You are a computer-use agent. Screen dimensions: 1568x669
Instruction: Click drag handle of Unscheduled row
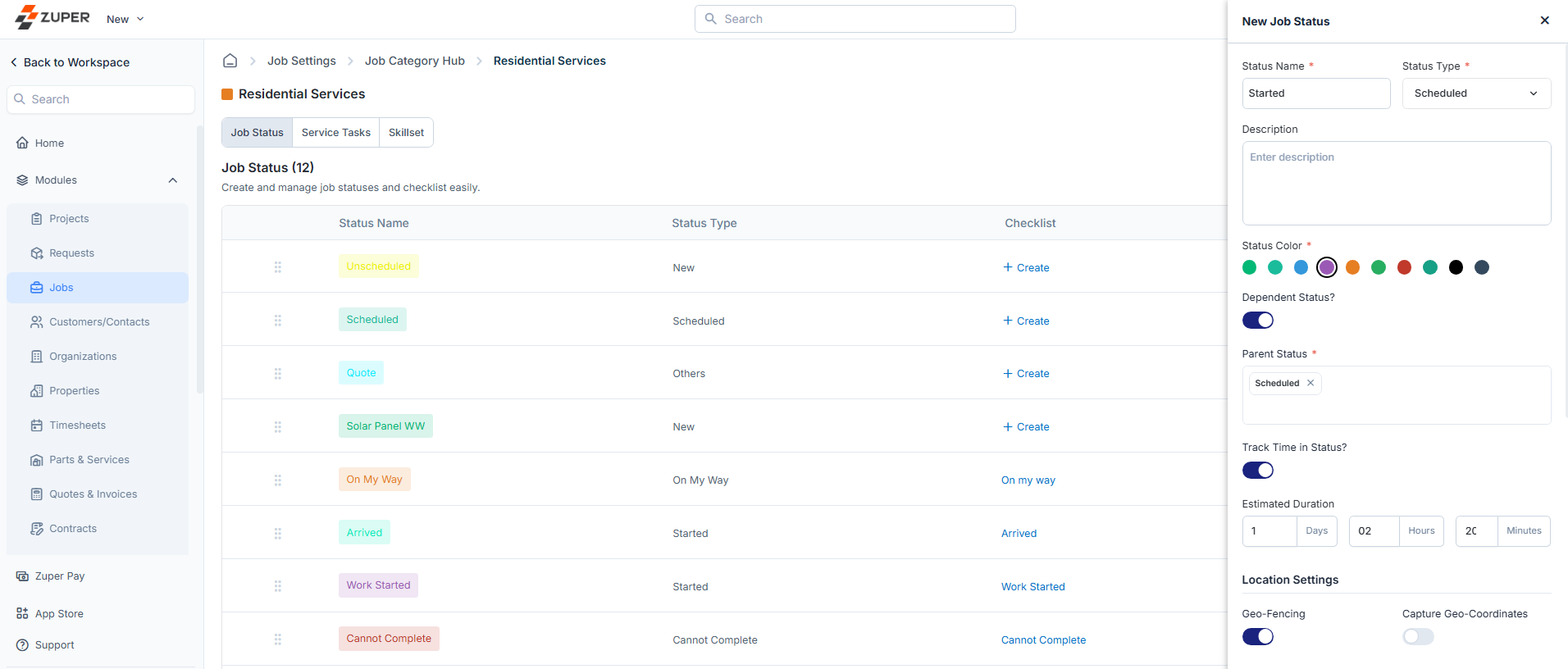tap(278, 267)
